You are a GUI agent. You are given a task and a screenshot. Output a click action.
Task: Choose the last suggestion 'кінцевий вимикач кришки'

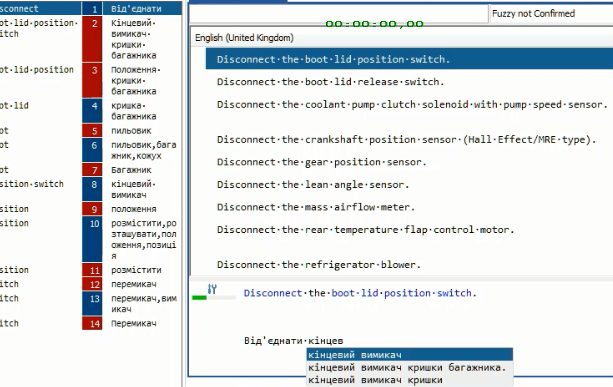(x=410, y=380)
